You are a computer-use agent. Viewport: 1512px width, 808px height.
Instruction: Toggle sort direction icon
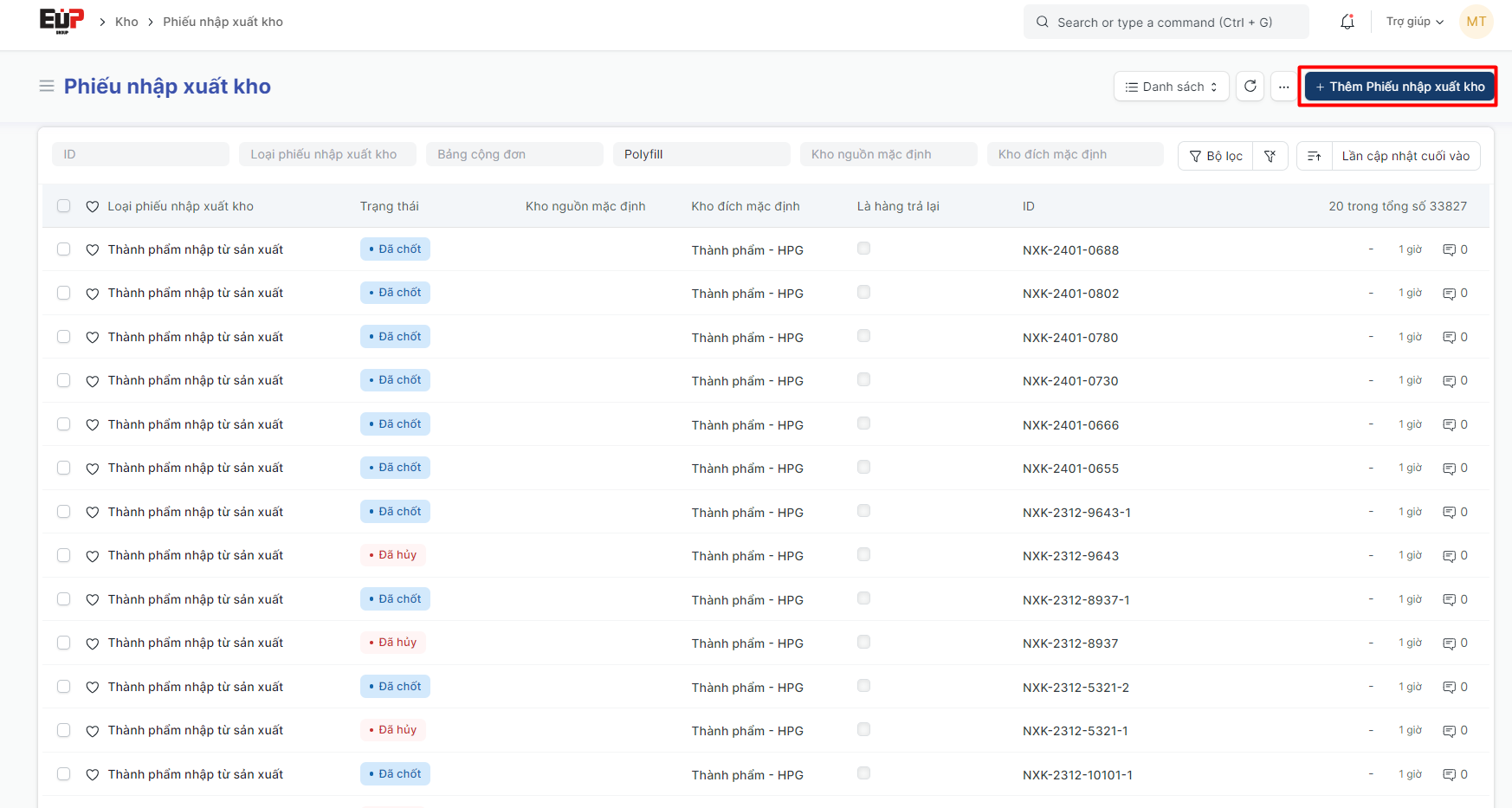pos(1314,156)
